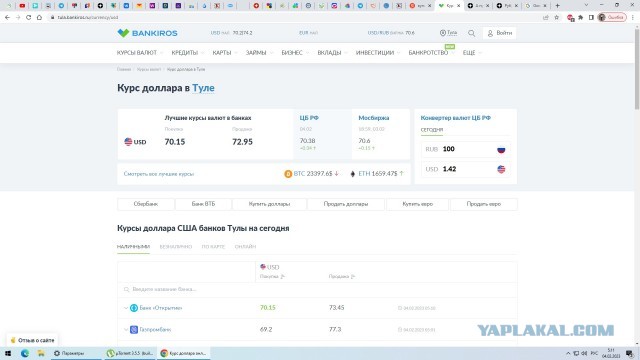Click the share page icon in the address bar
This screenshot has height=360, width=640.
tap(546, 18)
